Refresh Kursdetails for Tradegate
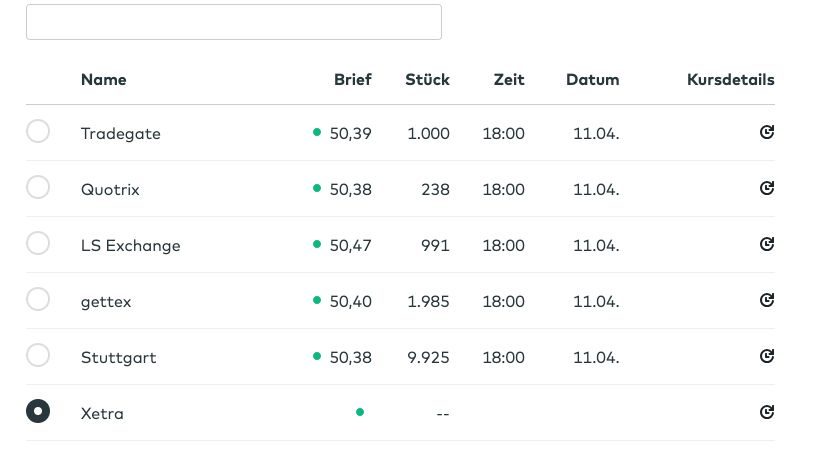The image size is (816, 450). 767,132
